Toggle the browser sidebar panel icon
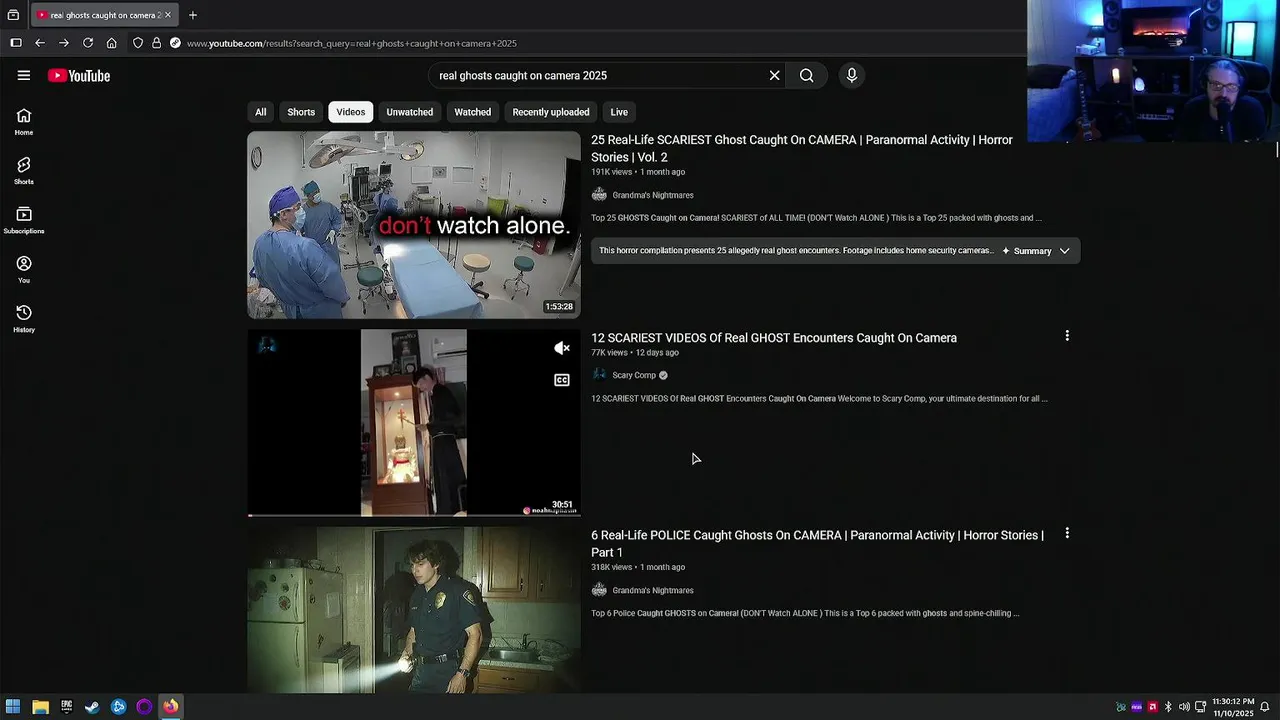The height and width of the screenshot is (720, 1280). coord(16,43)
